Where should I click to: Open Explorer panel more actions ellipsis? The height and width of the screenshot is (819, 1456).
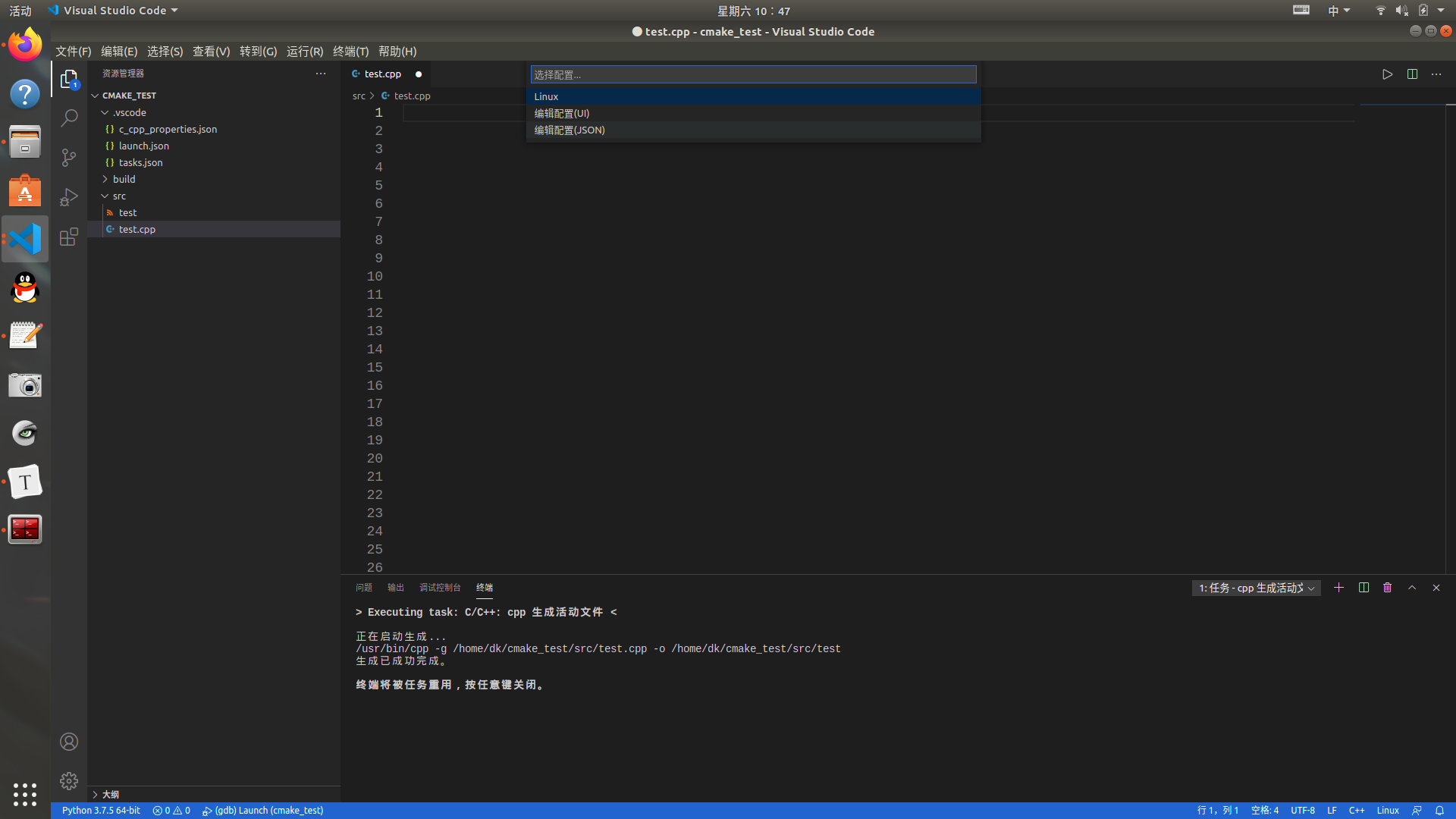point(321,74)
